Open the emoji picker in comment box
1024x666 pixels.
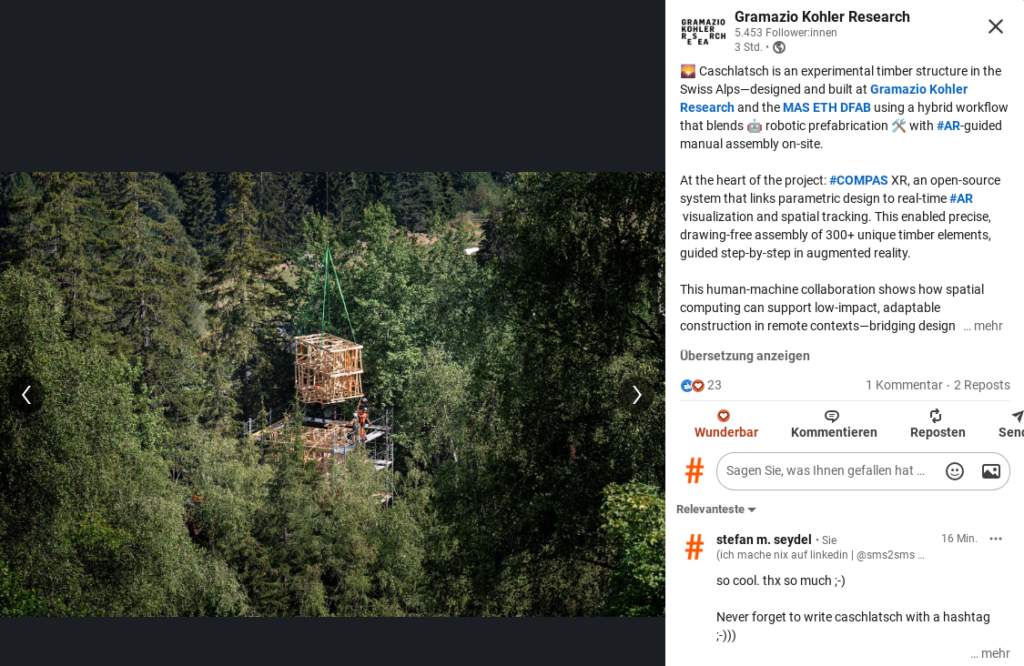(954, 471)
